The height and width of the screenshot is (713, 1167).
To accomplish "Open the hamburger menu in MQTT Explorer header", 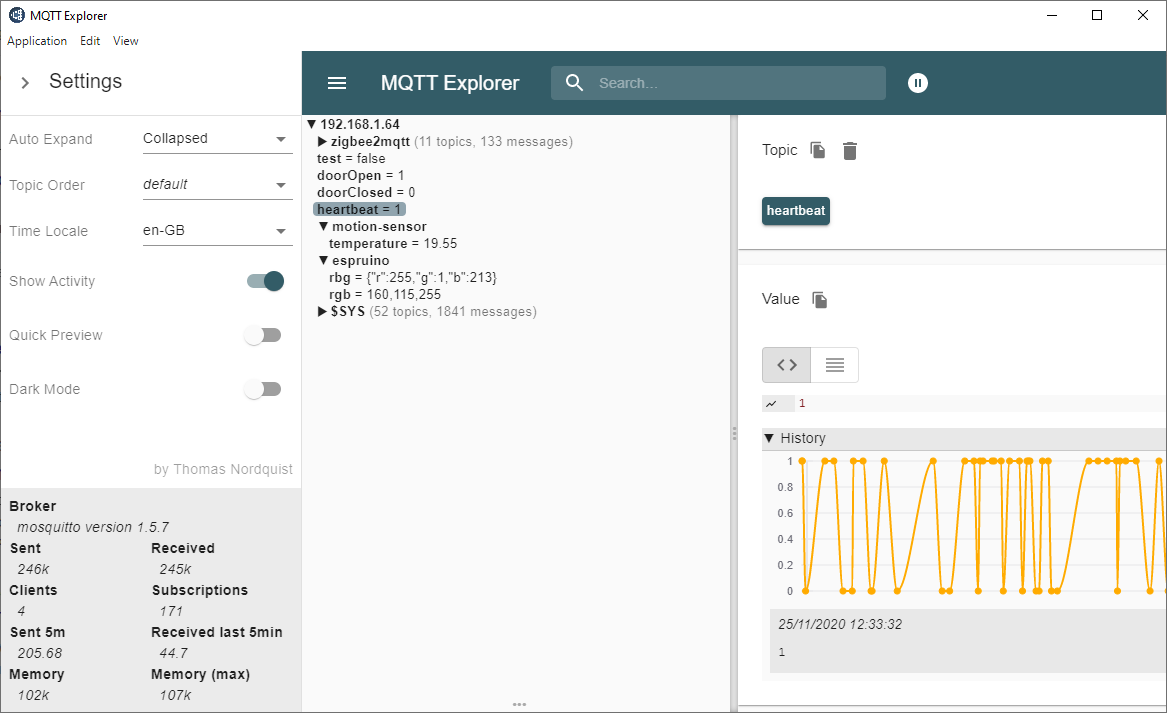I will click(x=337, y=83).
